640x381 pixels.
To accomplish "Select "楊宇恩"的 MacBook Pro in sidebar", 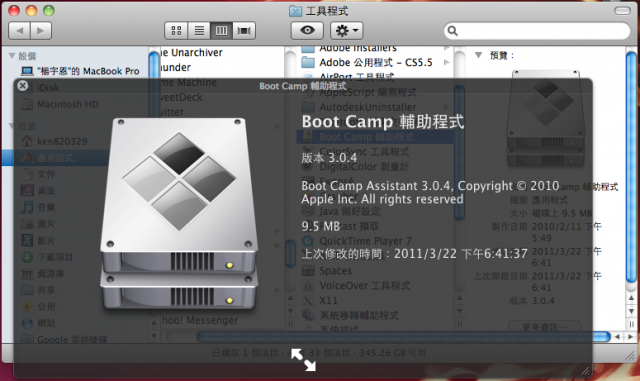I will point(80,71).
